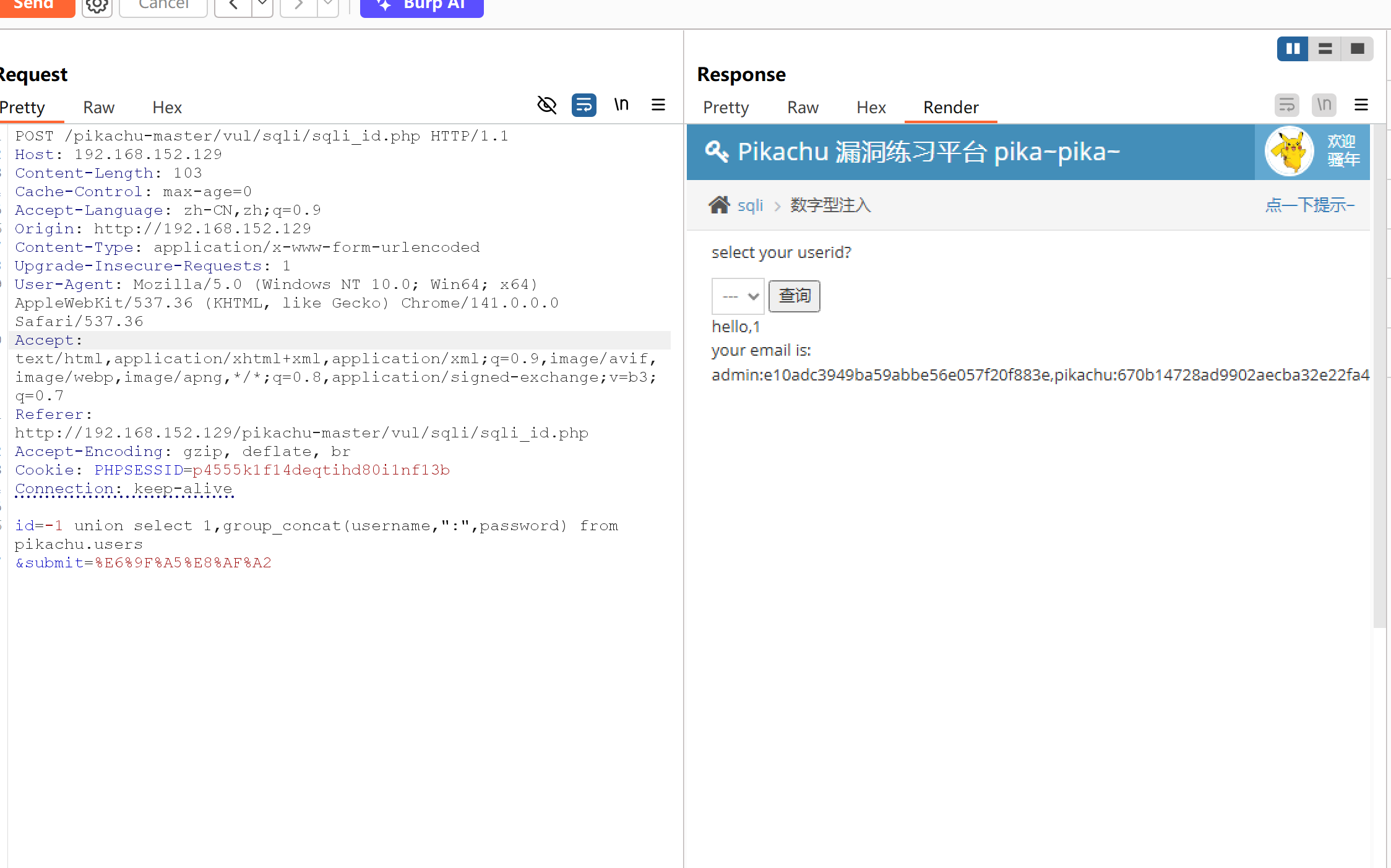The width and height of the screenshot is (1391, 868).
Task: Click the home icon in sqli breadcrumb
Action: 719,205
